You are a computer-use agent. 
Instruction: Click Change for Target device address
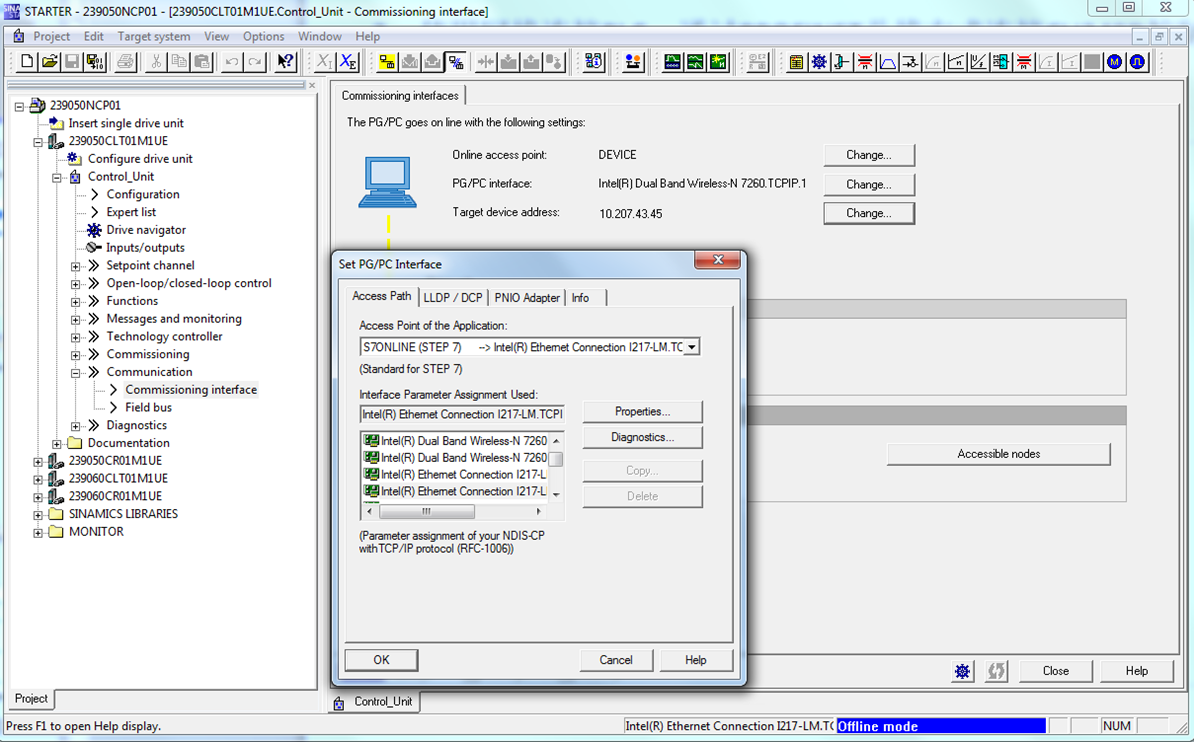[868, 213]
